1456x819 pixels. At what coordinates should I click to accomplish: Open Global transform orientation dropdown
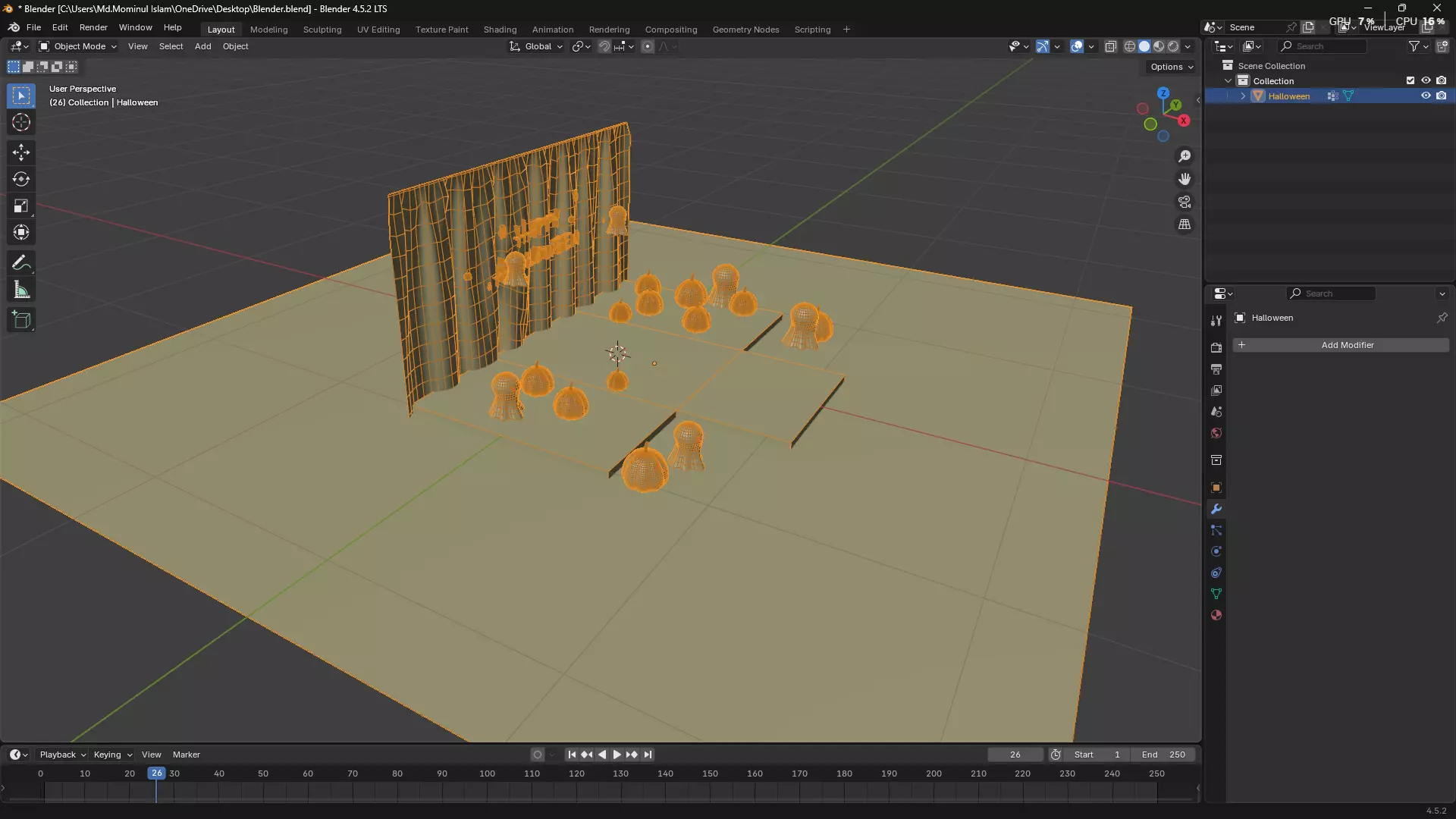537,46
